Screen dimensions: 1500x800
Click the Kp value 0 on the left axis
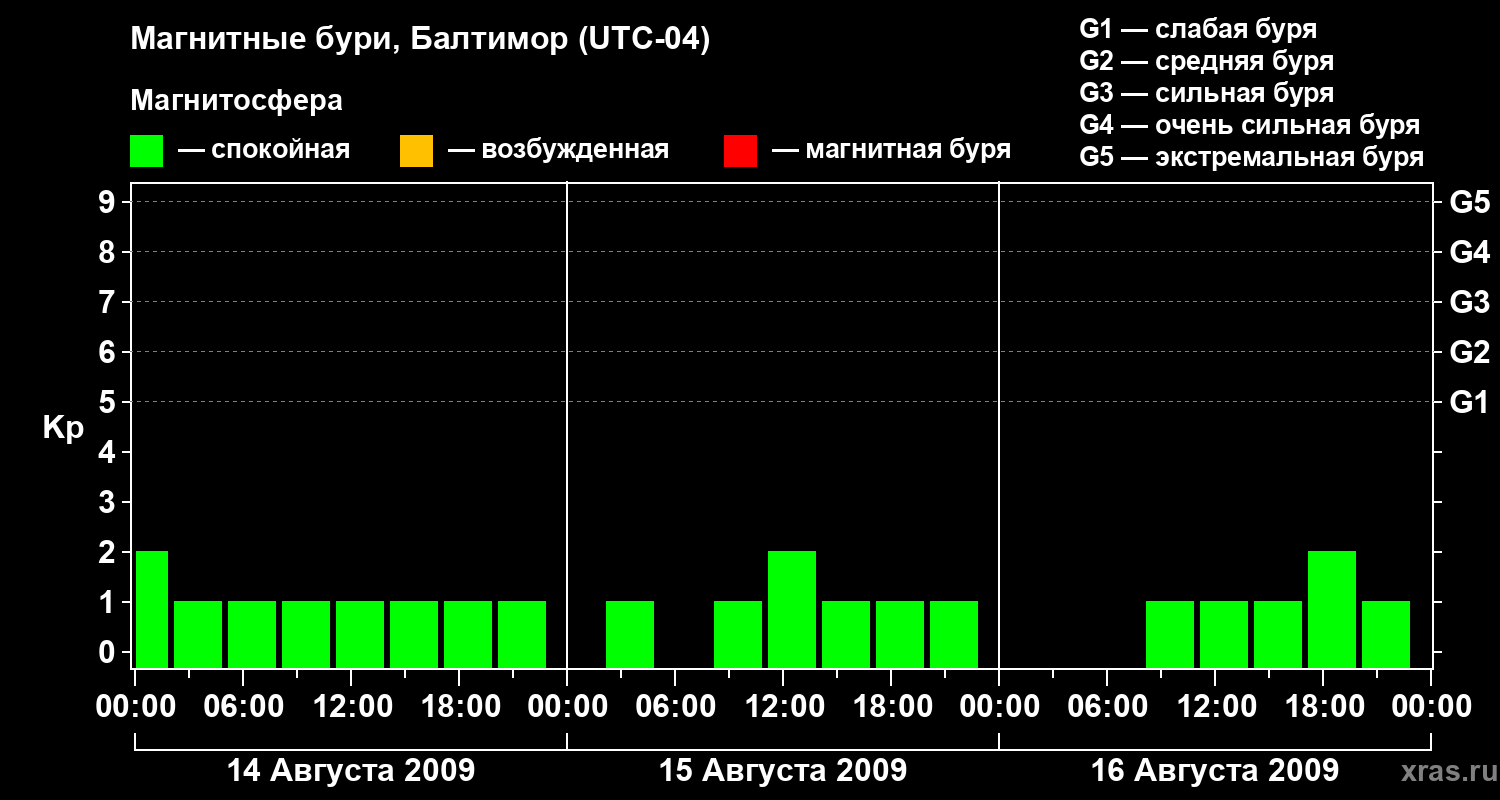click(x=109, y=653)
